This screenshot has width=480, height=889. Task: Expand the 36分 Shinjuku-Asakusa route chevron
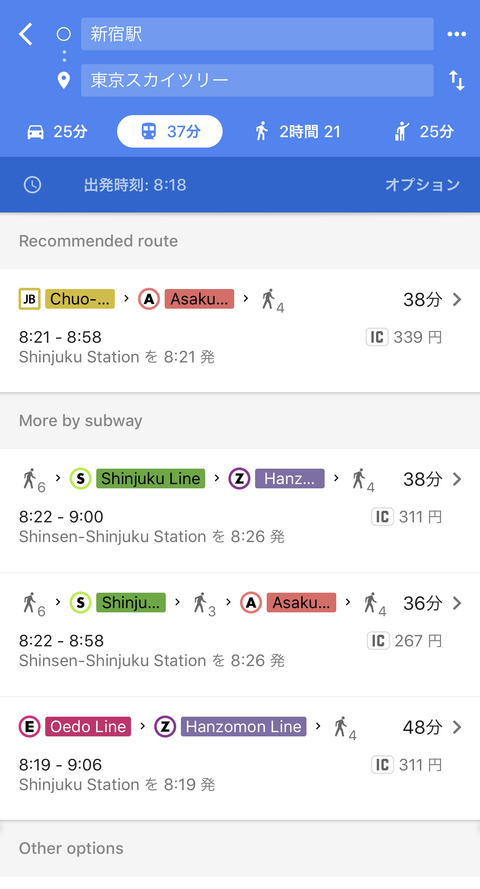click(x=457, y=603)
